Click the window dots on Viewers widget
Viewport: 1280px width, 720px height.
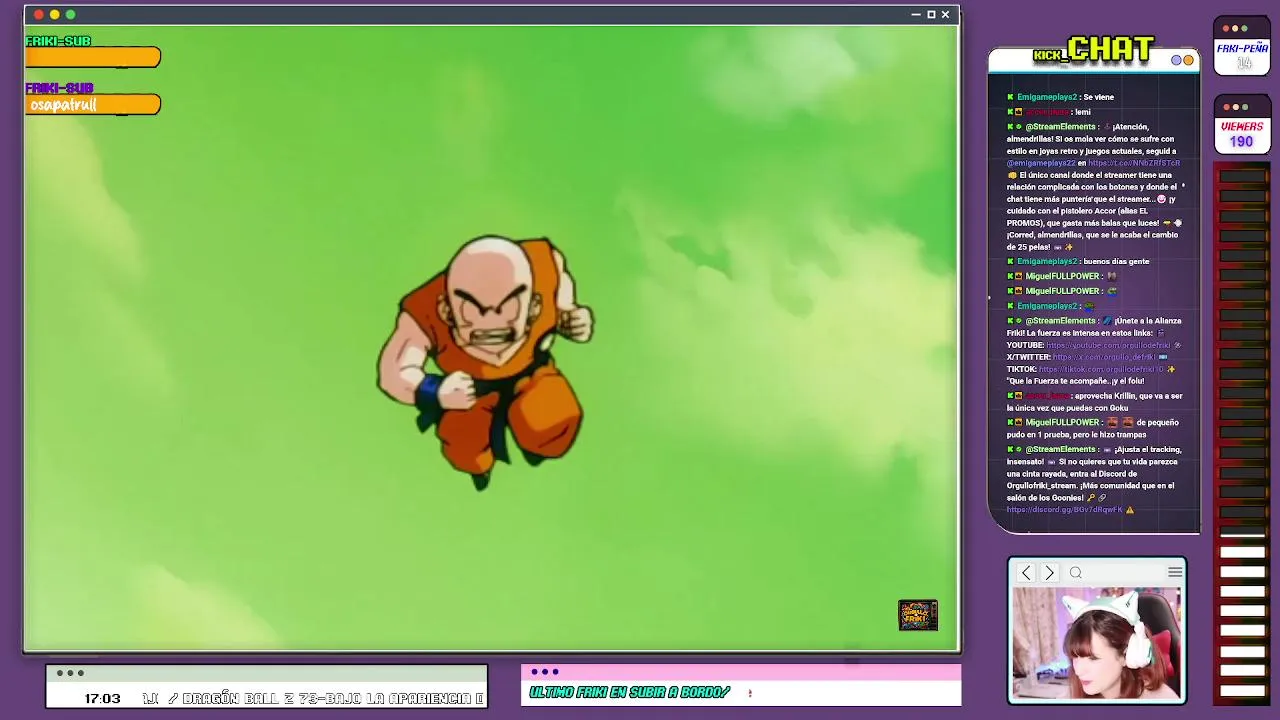pos(1236,107)
